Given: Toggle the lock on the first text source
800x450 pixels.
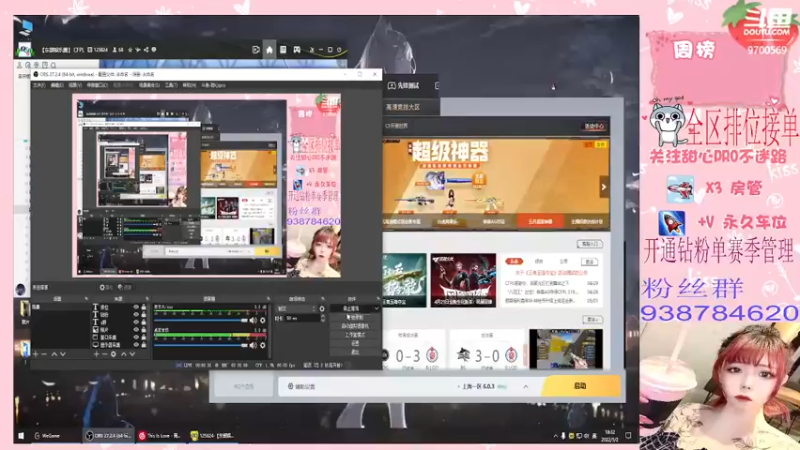Looking at the screenshot, I should pyautogui.click(x=143, y=307).
